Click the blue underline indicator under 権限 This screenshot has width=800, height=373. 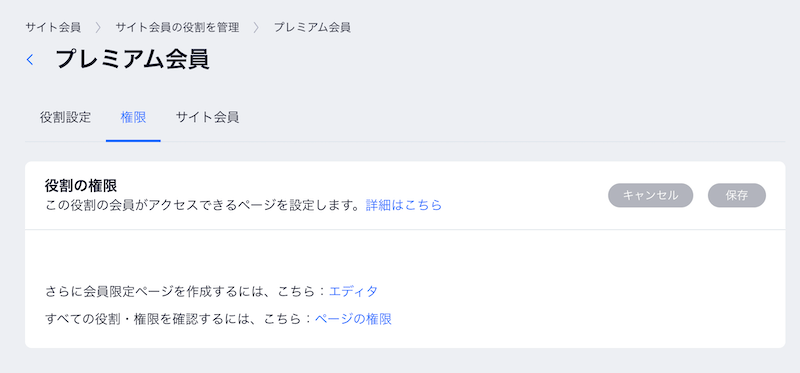(133, 140)
